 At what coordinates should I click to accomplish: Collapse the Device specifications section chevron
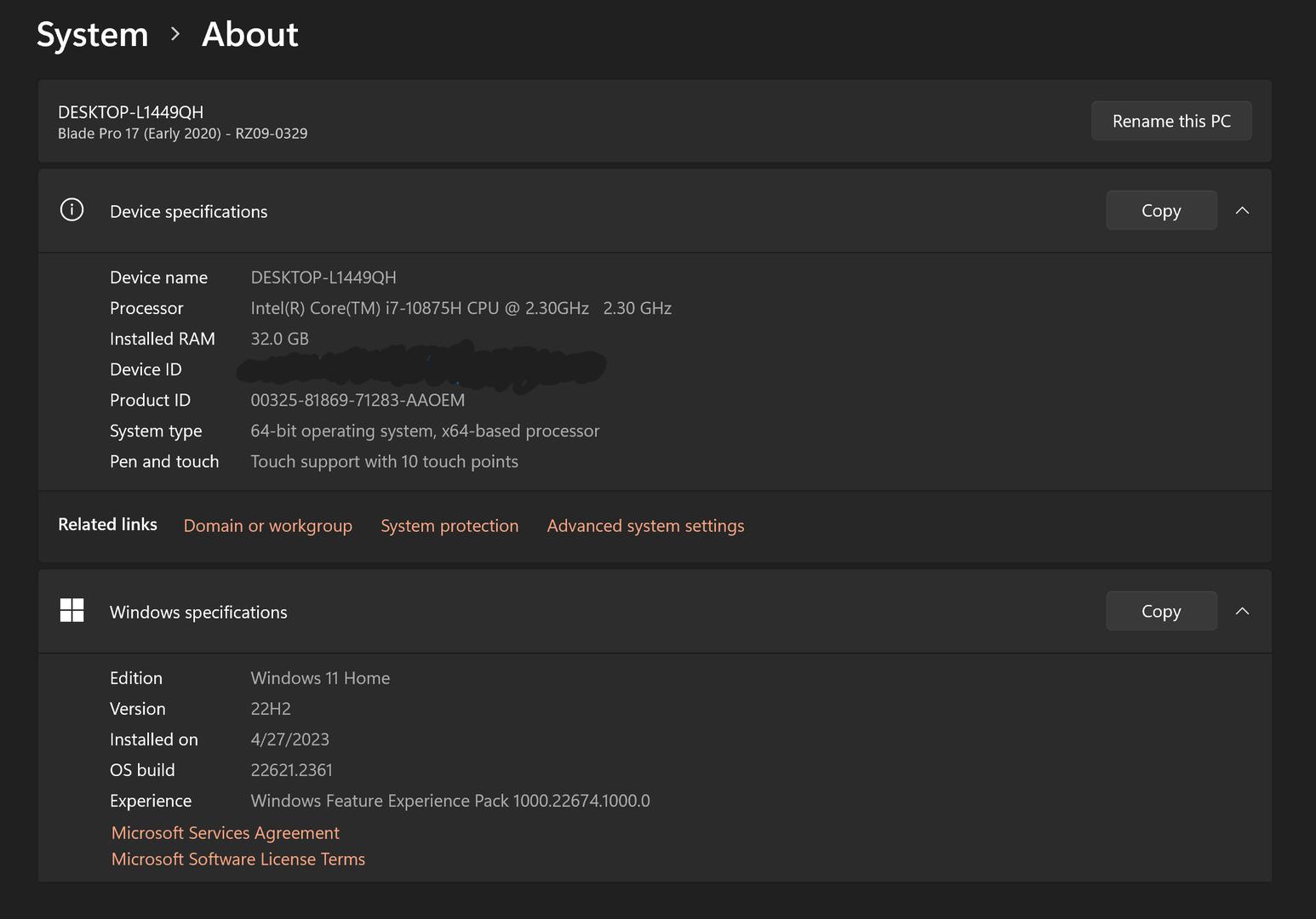point(1242,210)
